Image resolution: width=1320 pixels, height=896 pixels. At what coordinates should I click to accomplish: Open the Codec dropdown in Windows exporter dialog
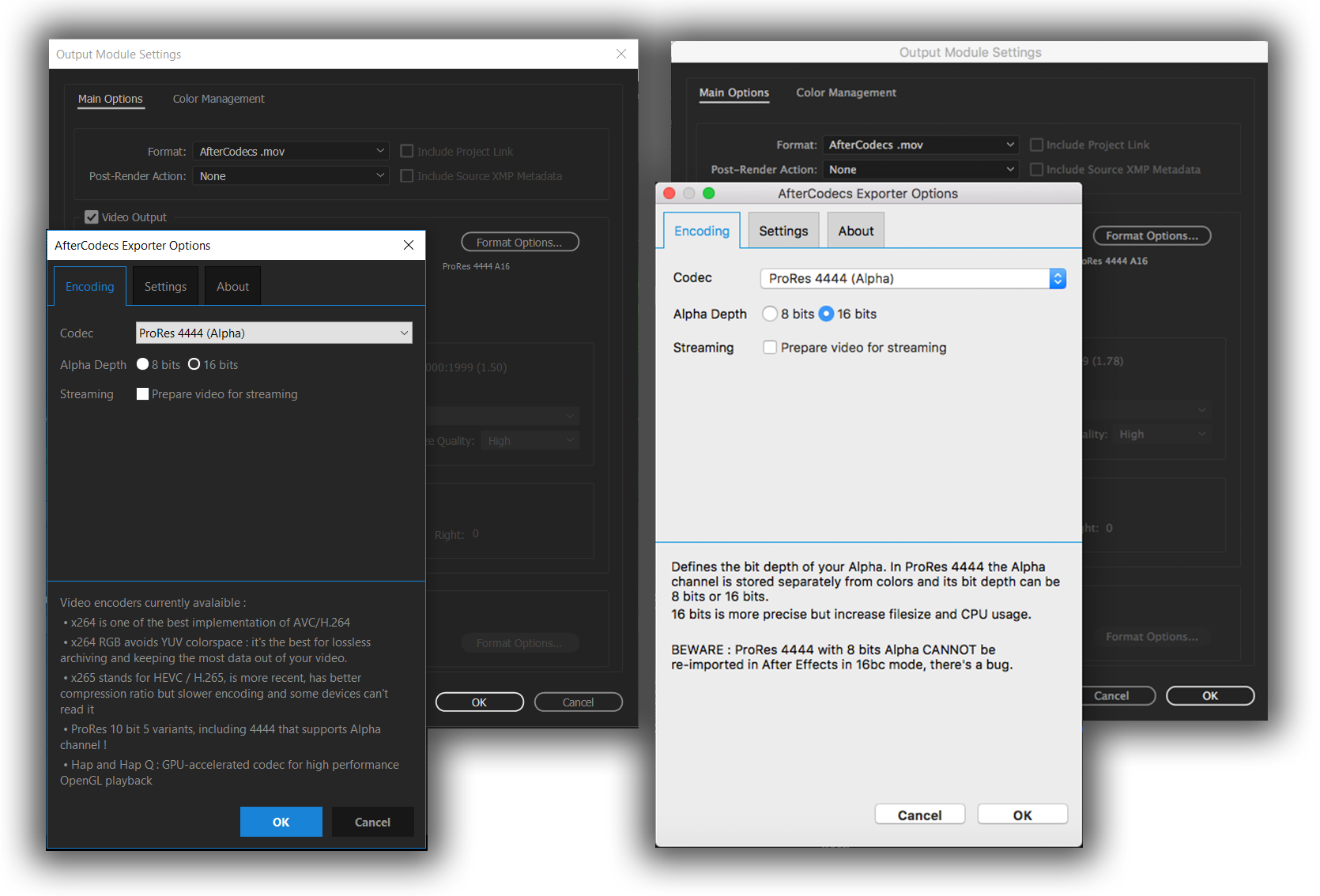point(273,333)
